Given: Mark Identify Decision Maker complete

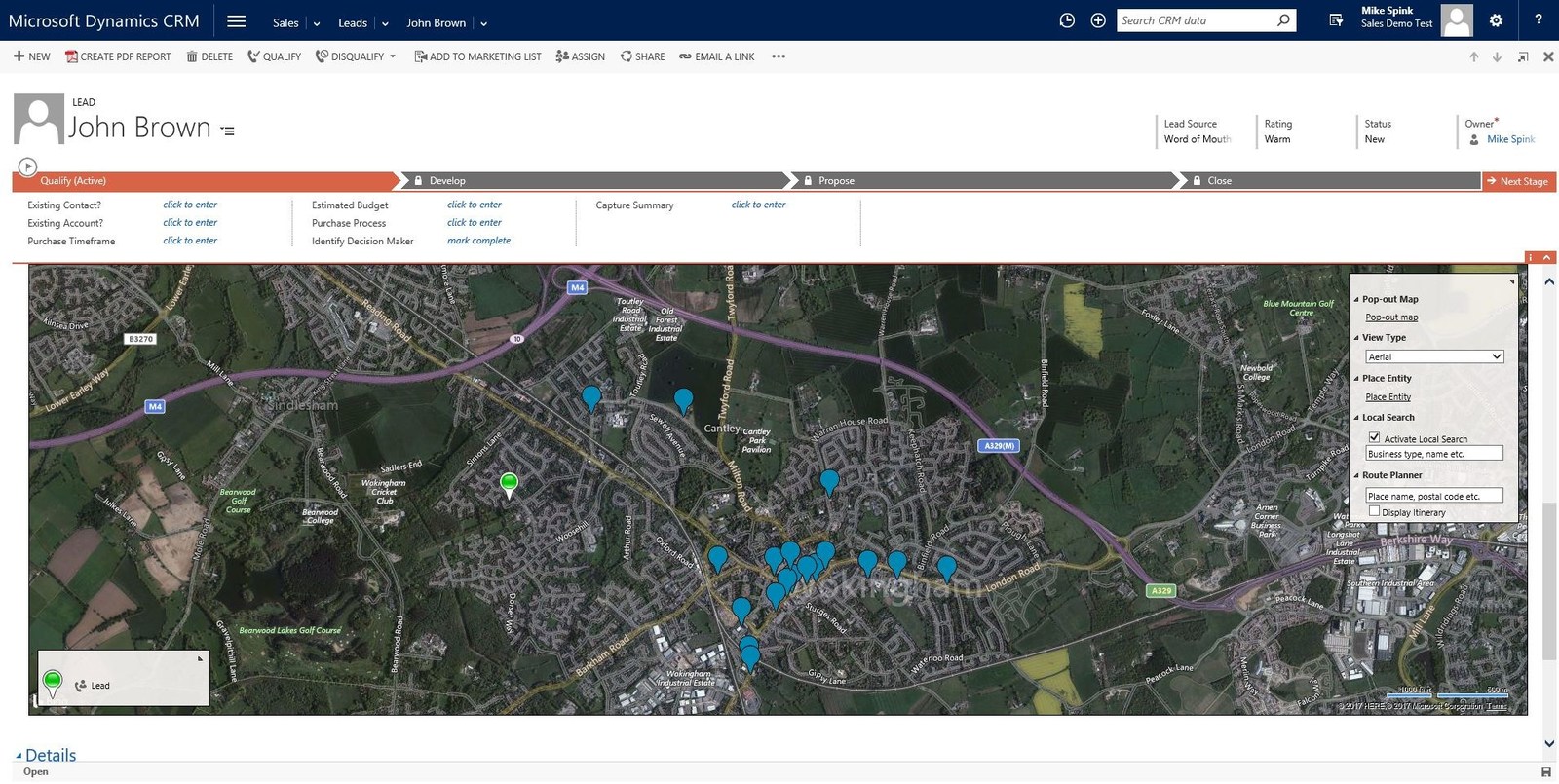Looking at the screenshot, I should click(478, 241).
